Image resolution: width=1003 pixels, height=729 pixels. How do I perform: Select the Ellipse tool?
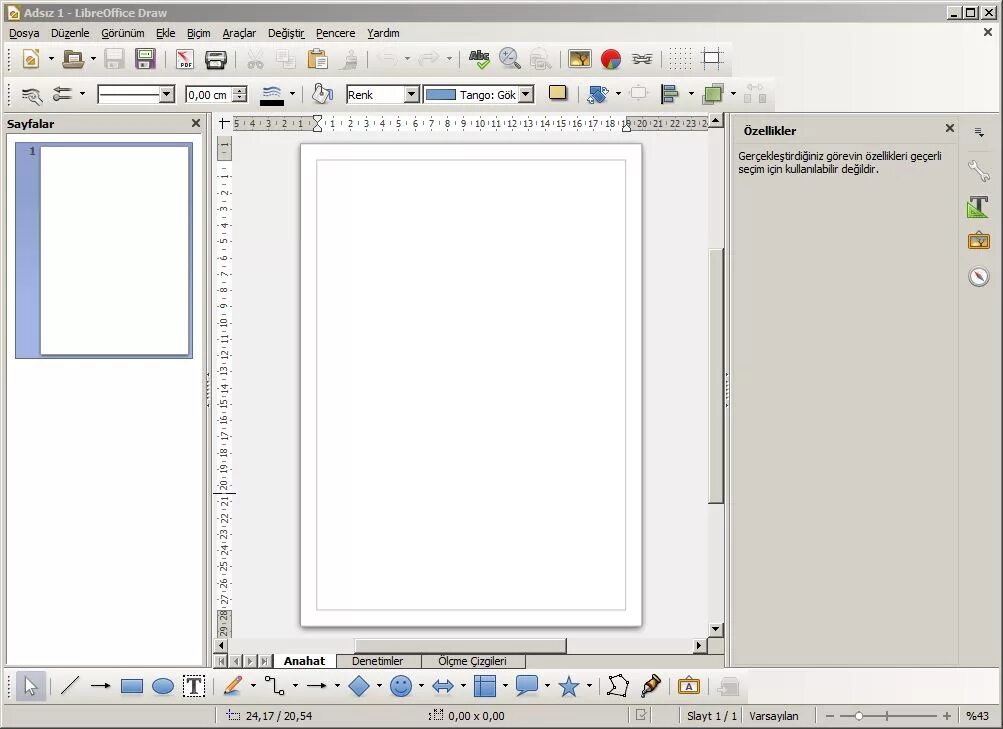tap(163, 686)
